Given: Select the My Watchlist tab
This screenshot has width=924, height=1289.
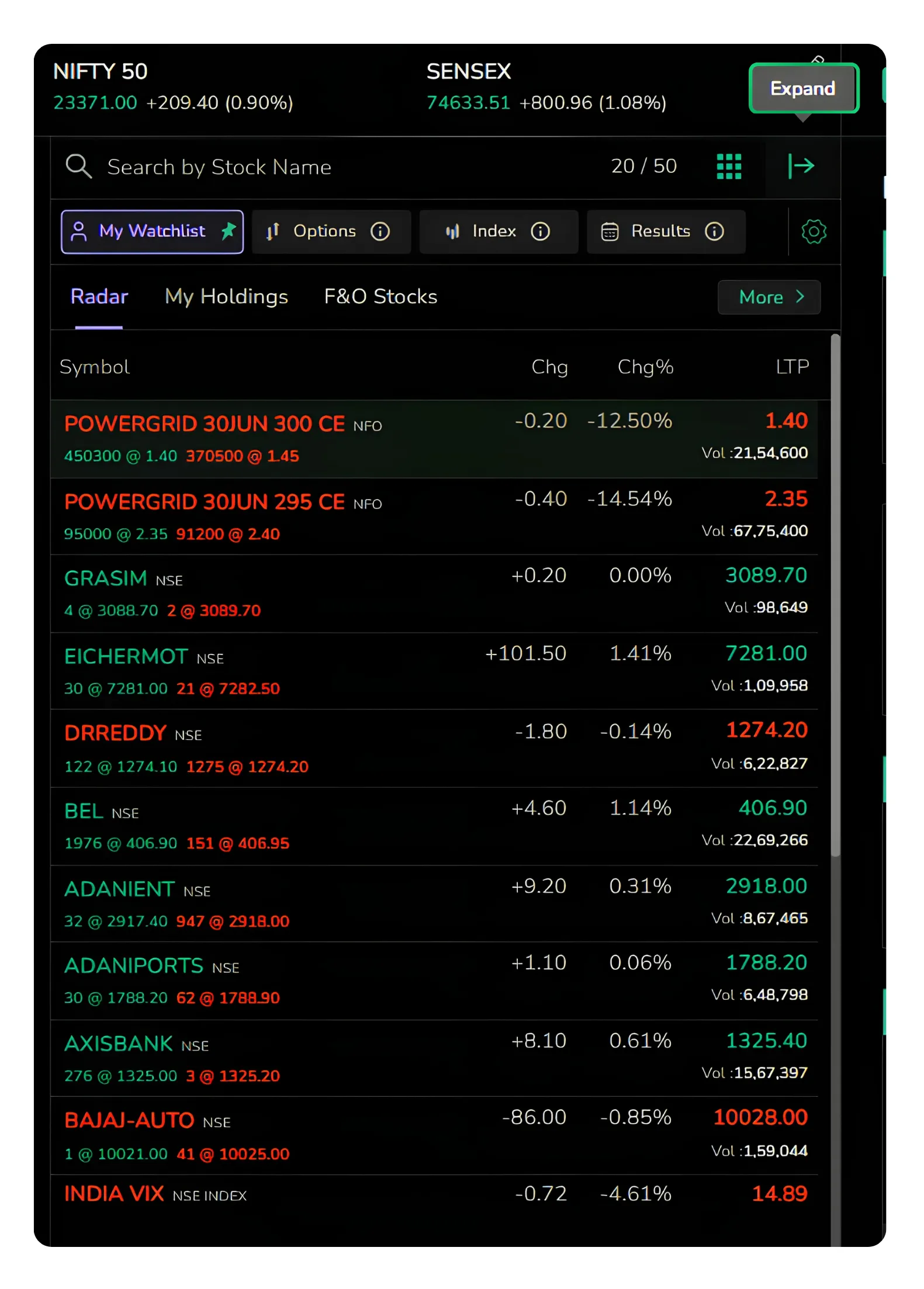Looking at the screenshot, I should [152, 232].
